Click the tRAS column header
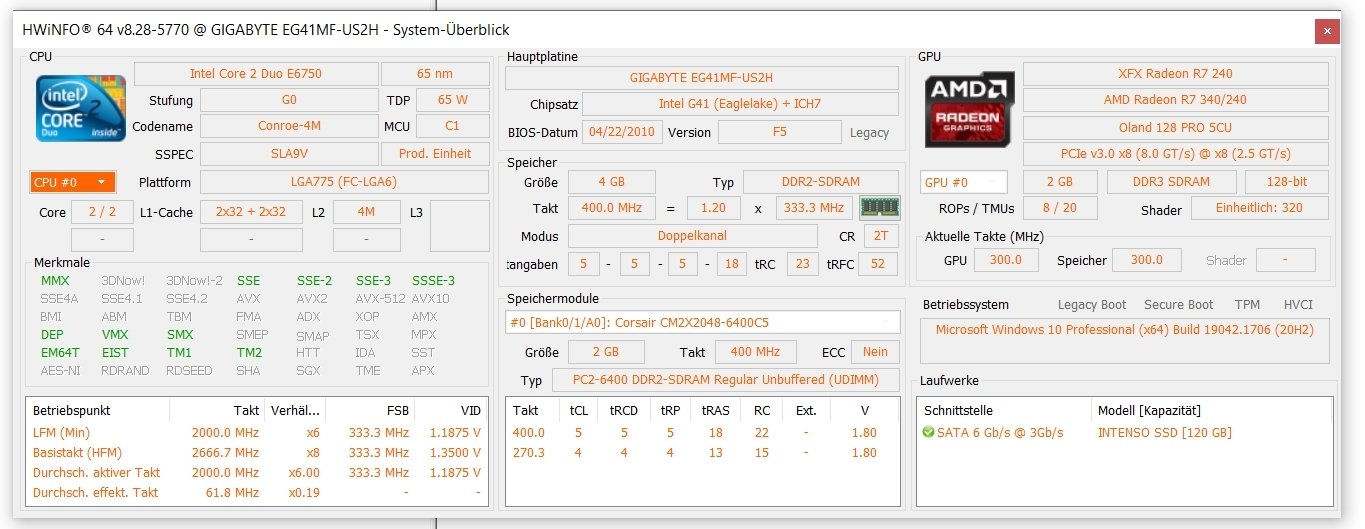The width and height of the screenshot is (1365, 529). [x=718, y=410]
